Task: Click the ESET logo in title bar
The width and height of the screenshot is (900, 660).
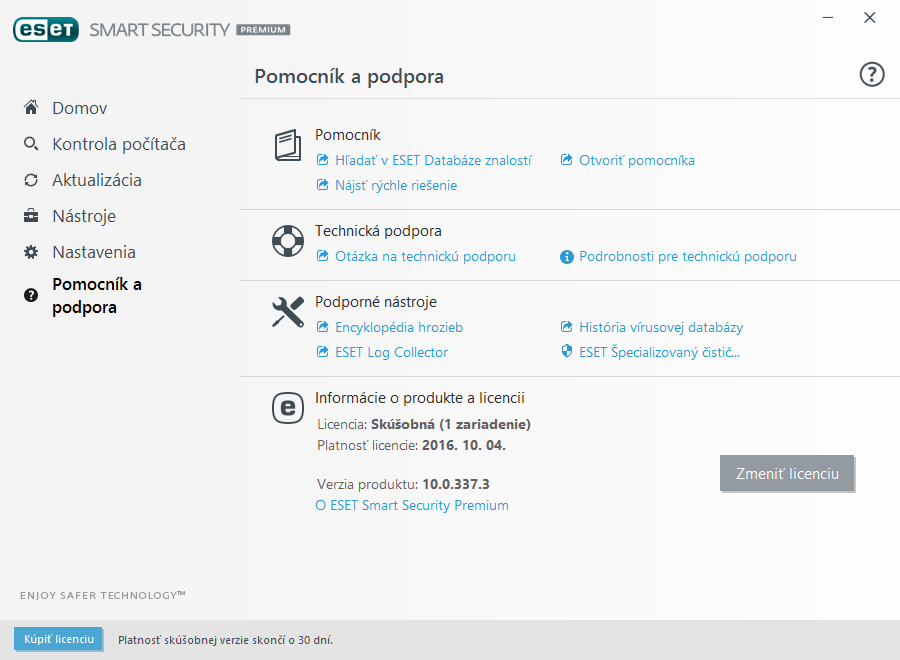Action: point(46,30)
